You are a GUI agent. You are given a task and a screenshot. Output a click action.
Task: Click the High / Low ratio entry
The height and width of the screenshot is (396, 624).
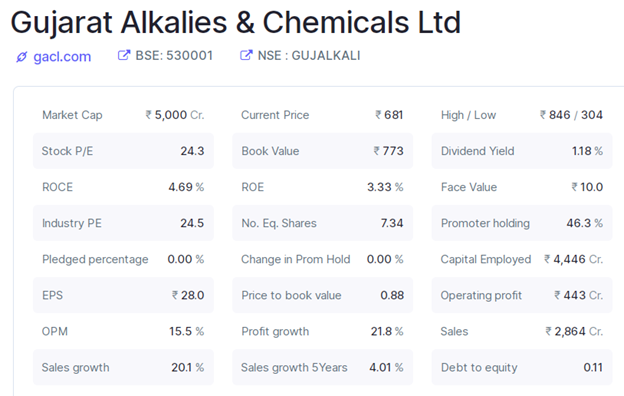(522, 115)
